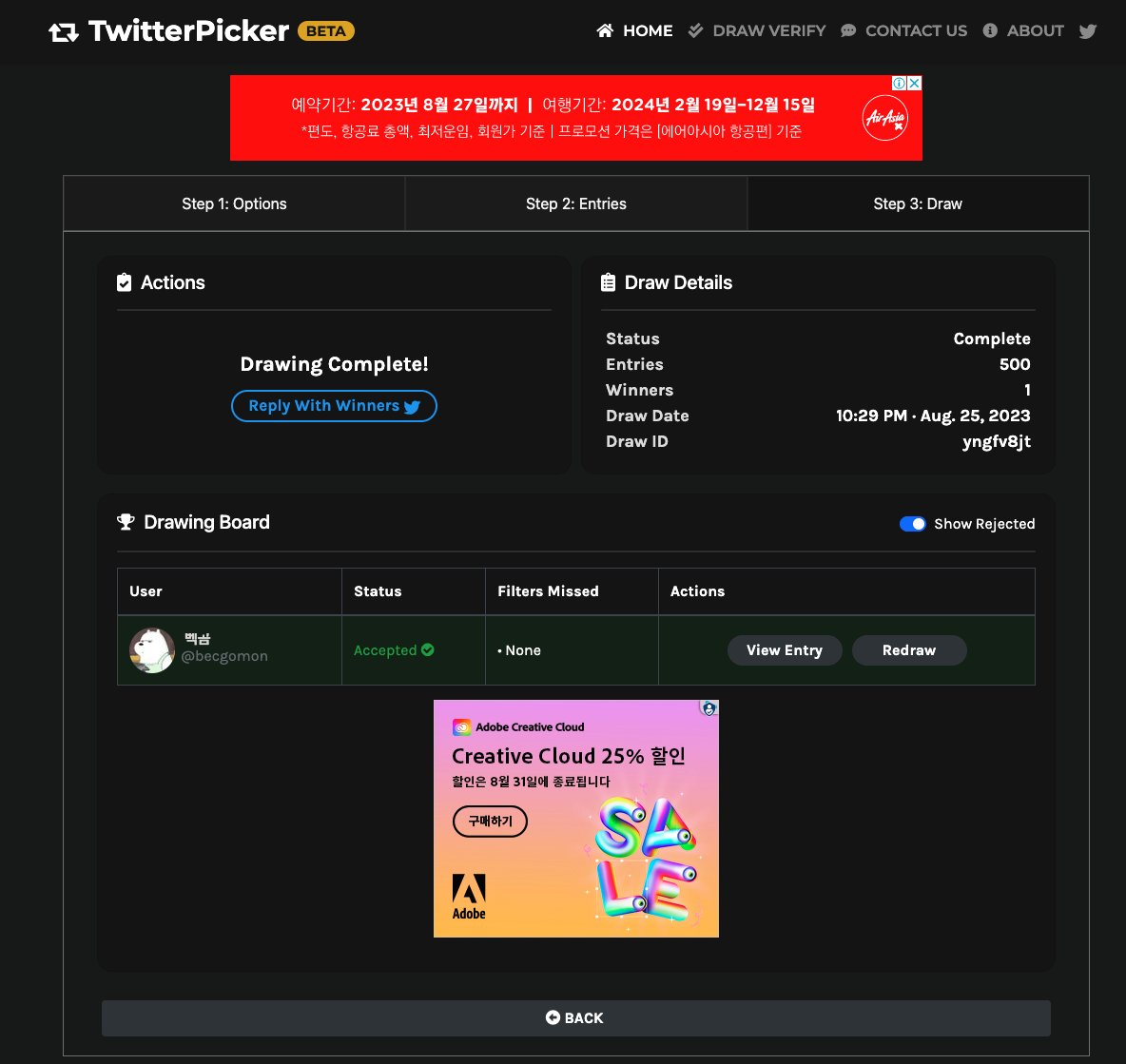Image resolution: width=1126 pixels, height=1064 pixels.
Task: Click the Drawing Board trophy icon
Action: pyautogui.click(x=126, y=522)
